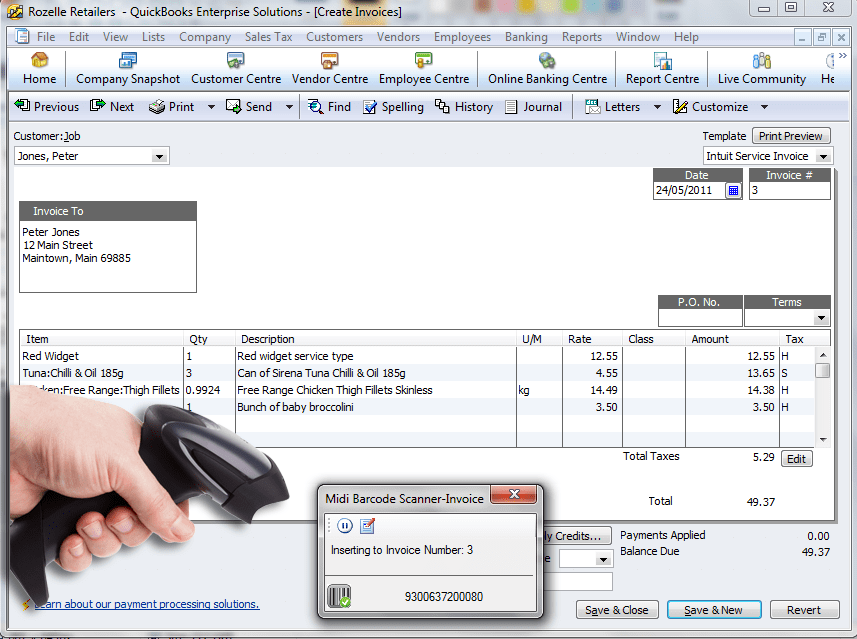Print the invoice using Print icon
This screenshot has height=639, width=857.
[x=157, y=106]
